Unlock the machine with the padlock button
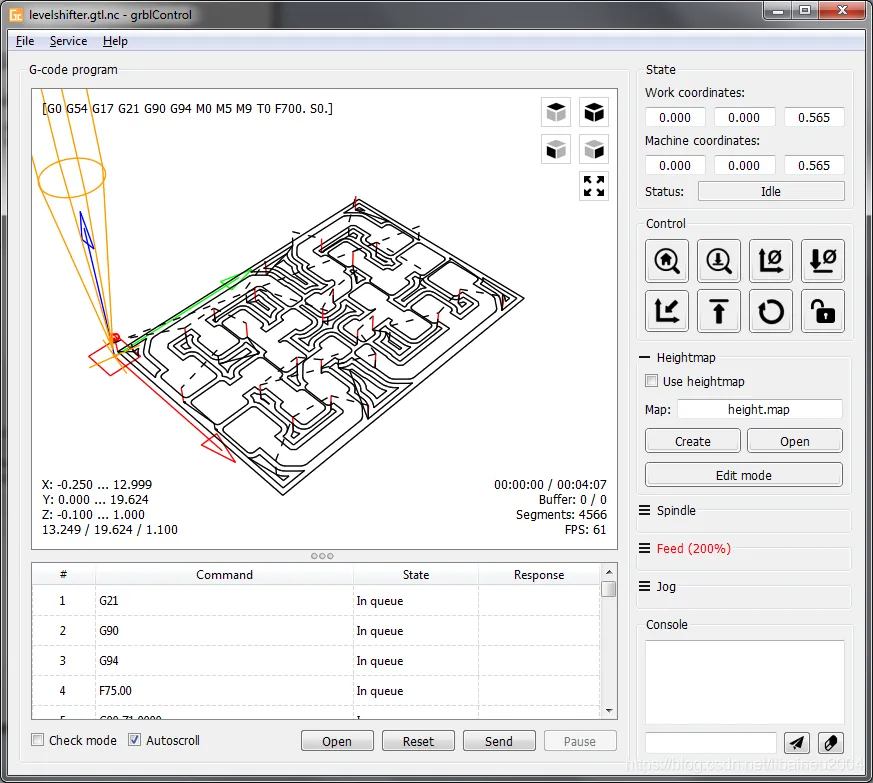 tap(823, 312)
